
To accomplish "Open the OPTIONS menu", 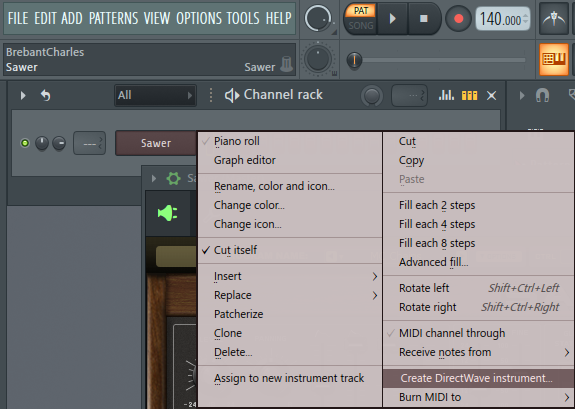I will [198, 18].
